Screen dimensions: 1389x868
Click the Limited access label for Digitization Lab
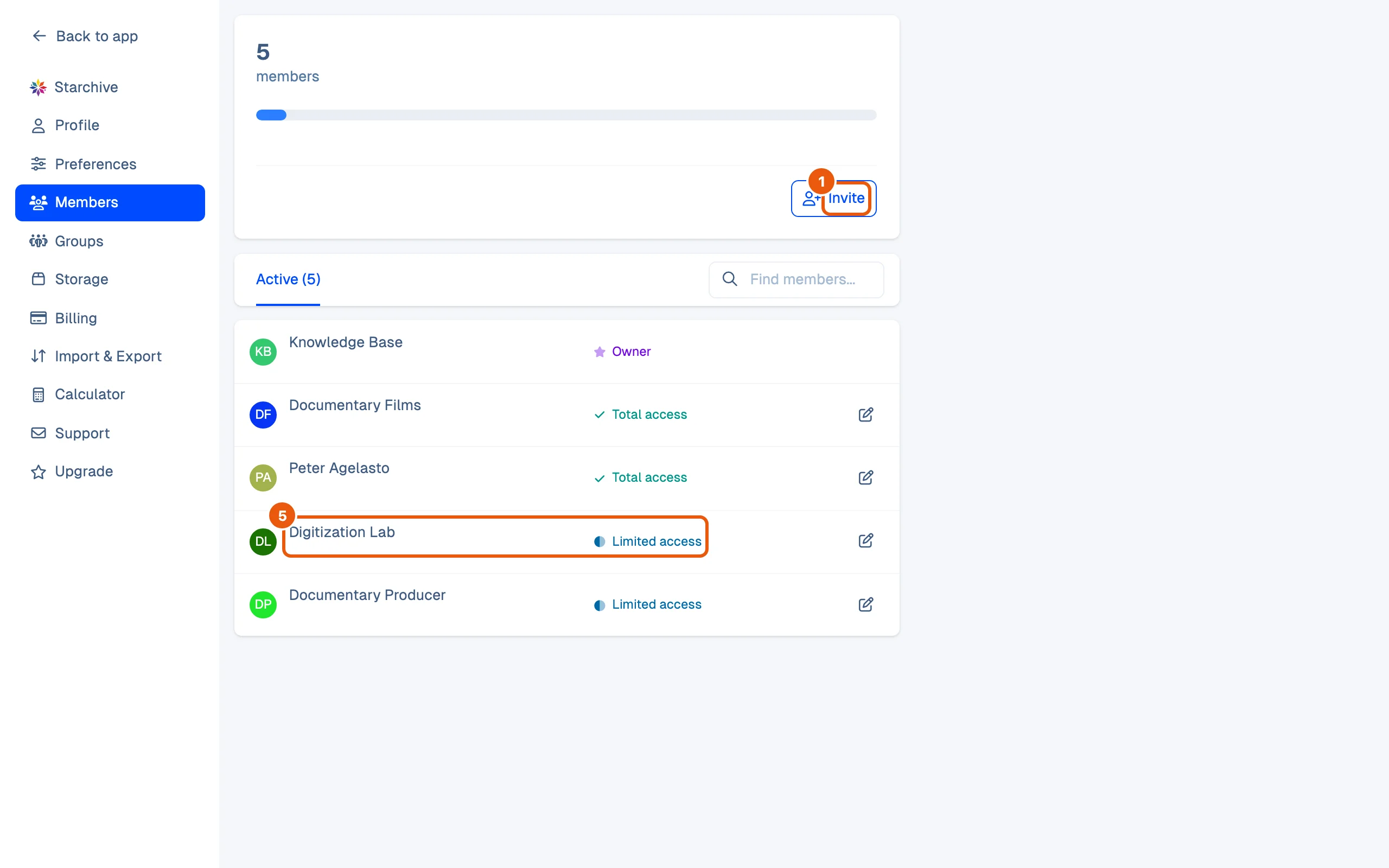657,541
